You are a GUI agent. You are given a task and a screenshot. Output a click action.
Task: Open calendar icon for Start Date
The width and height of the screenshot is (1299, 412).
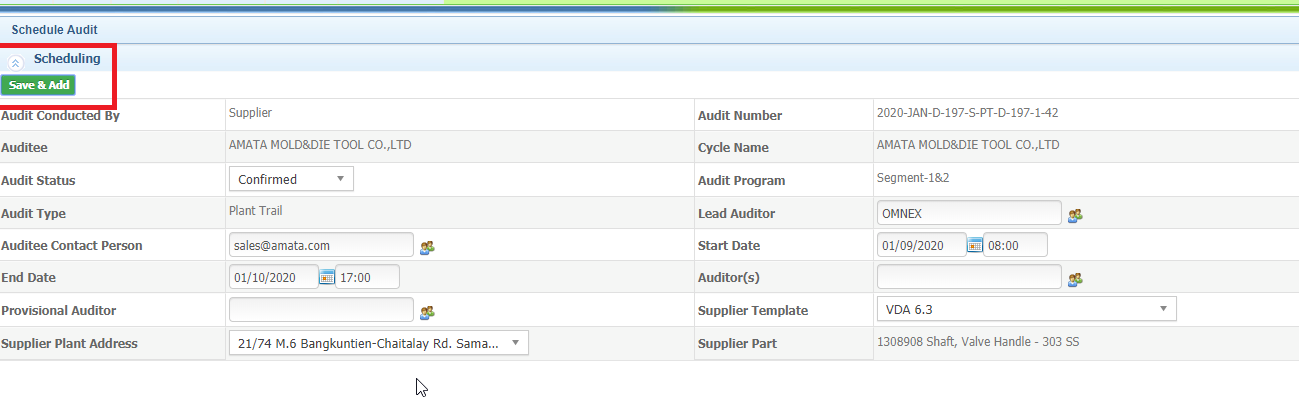tap(975, 245)
